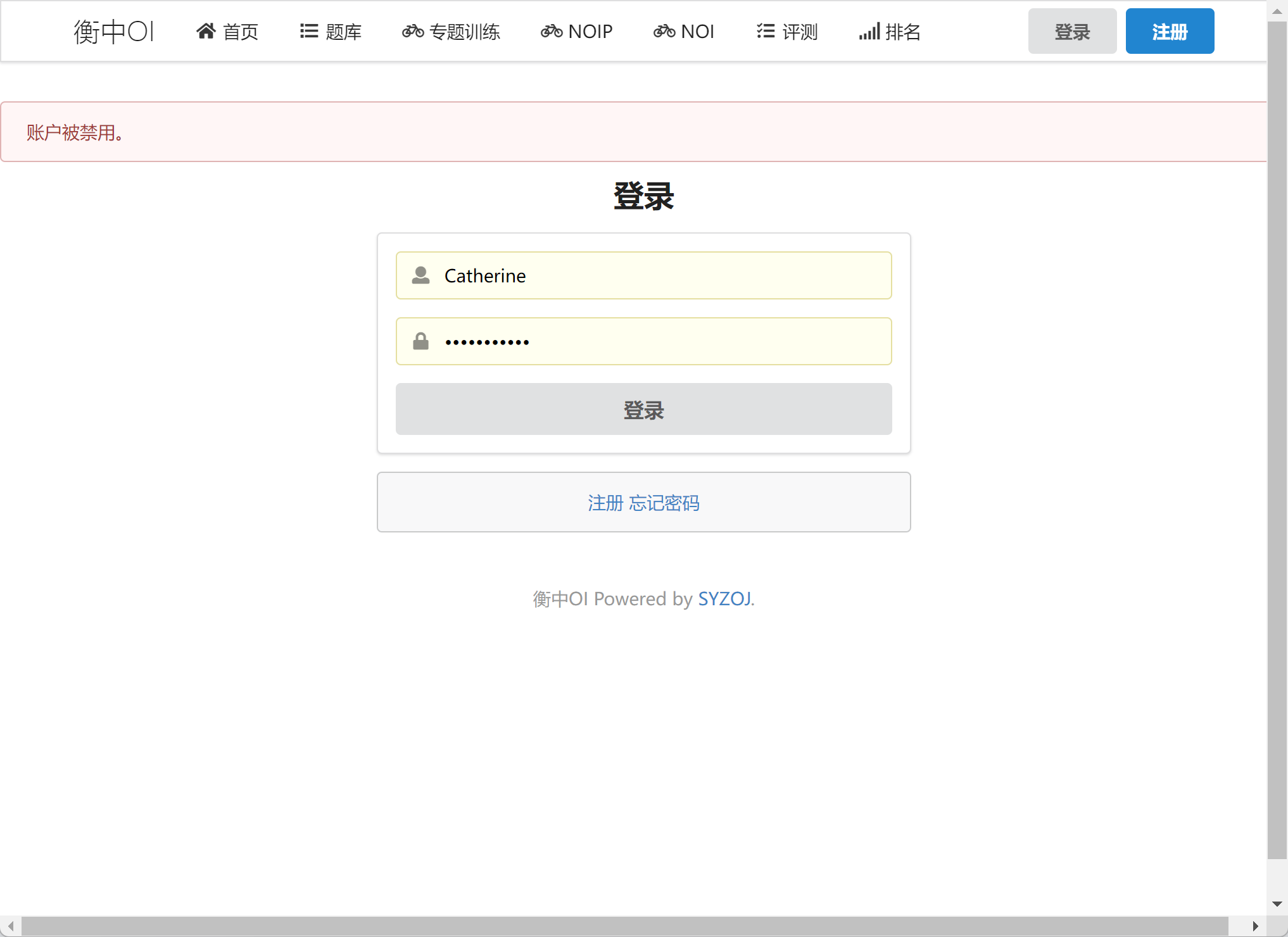The image size is (1288, 937).
Task: Click the bicycle icon beside 专题训练
Action: click(413, 31)
